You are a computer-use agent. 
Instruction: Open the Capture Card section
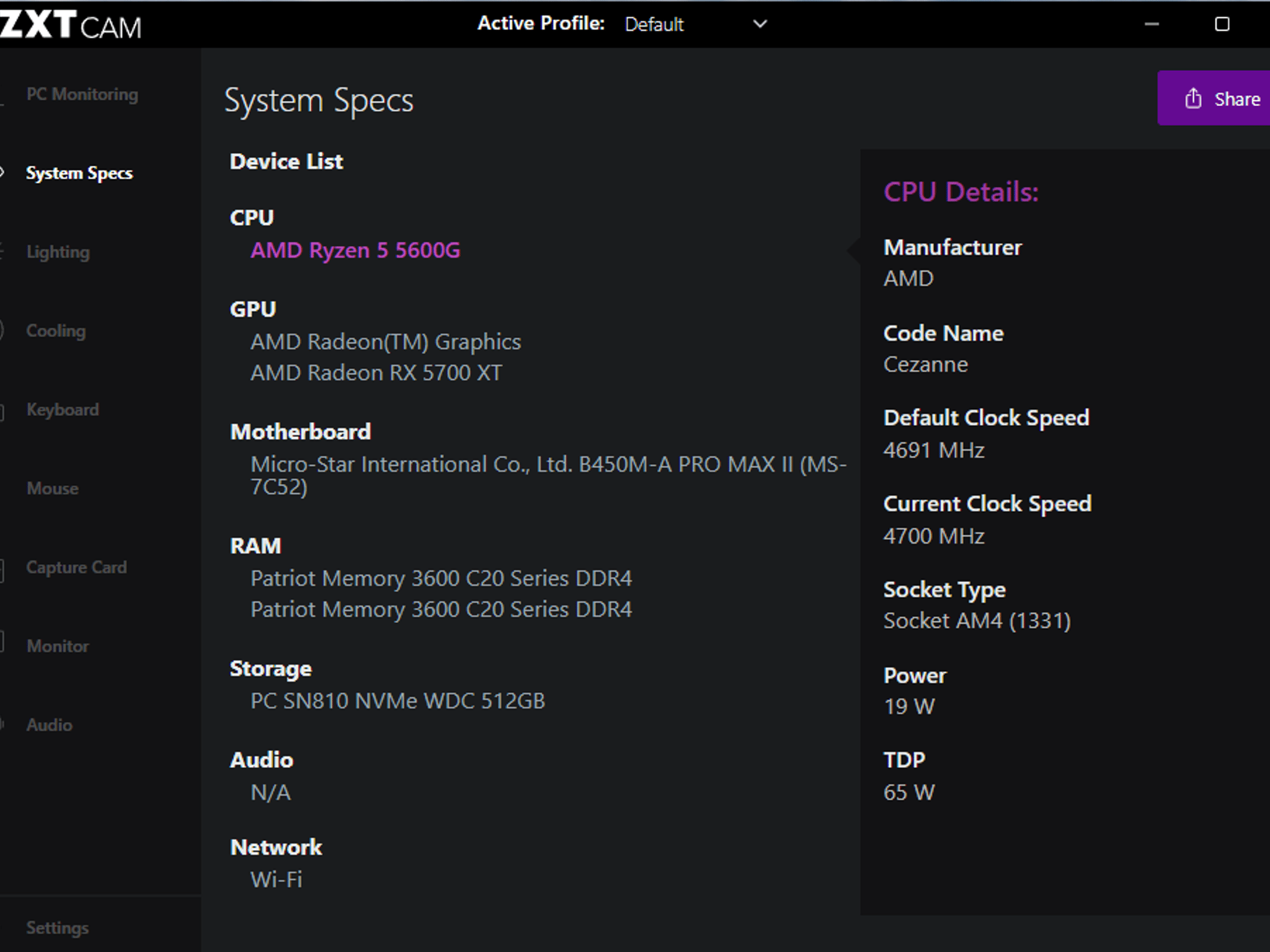(76, 567)
